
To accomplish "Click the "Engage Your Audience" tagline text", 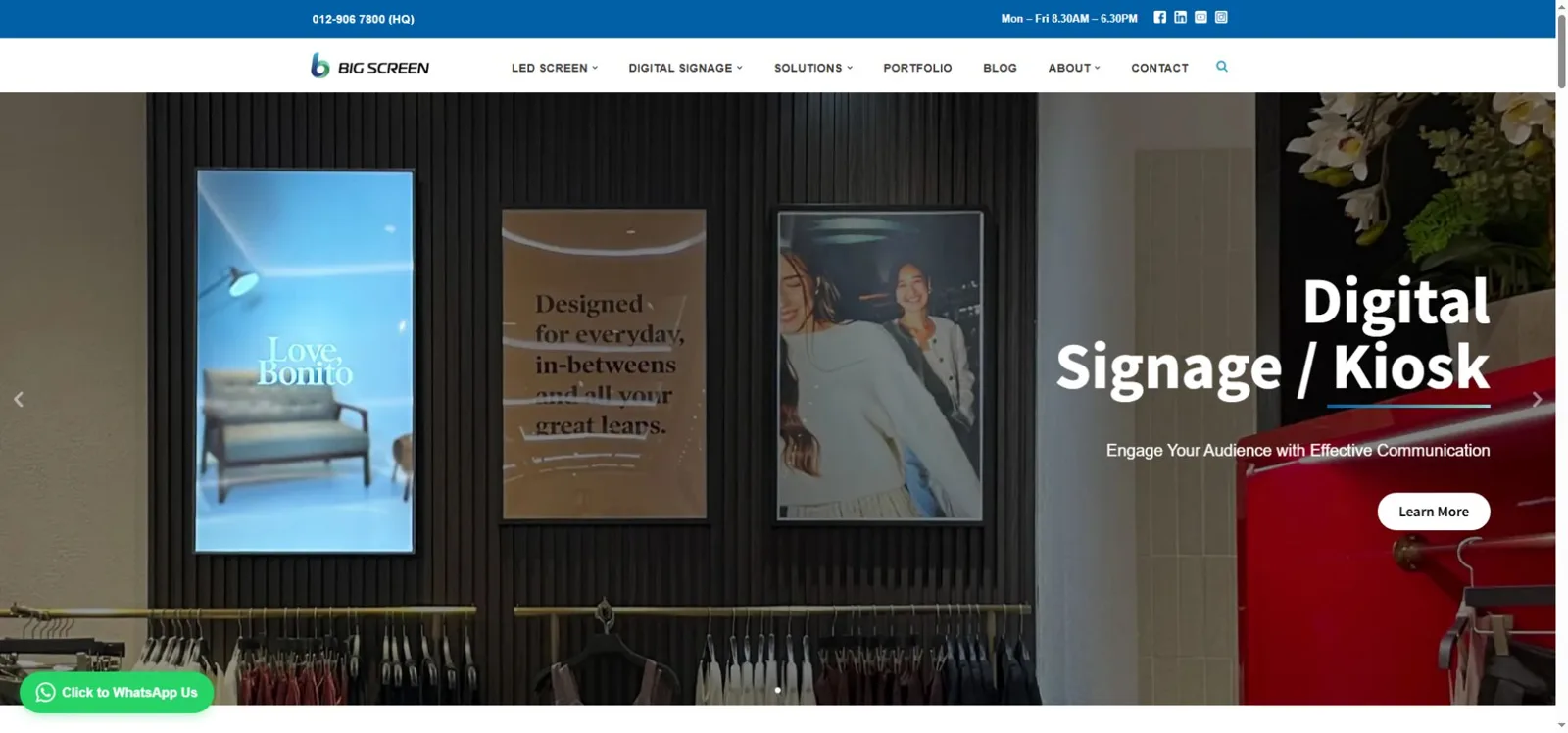I will [x=1298, y=450].
